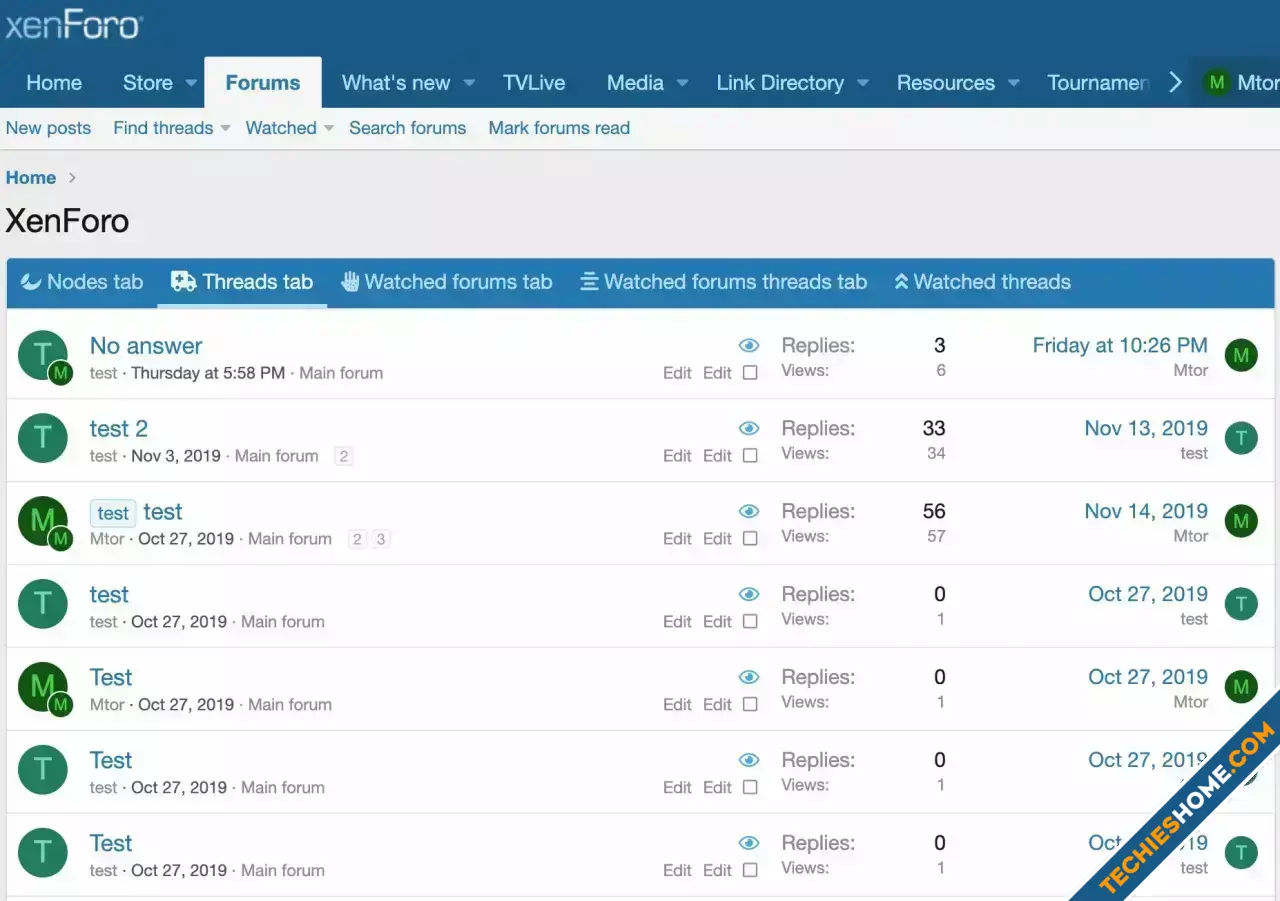The width and height of the screenshot is (1280, 901).
Task: Click the M author avatar of the Mtor Test thread
Action: click(x=43, y=687)
